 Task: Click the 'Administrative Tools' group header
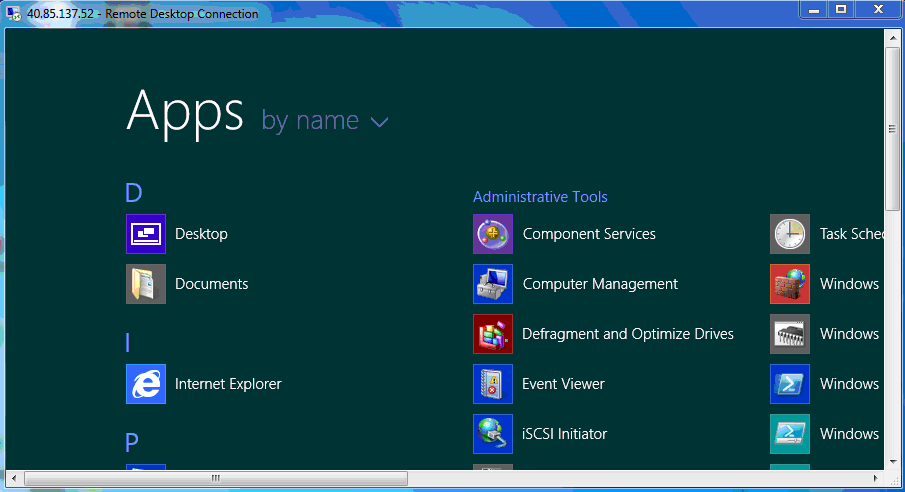[x=540, y=197]
